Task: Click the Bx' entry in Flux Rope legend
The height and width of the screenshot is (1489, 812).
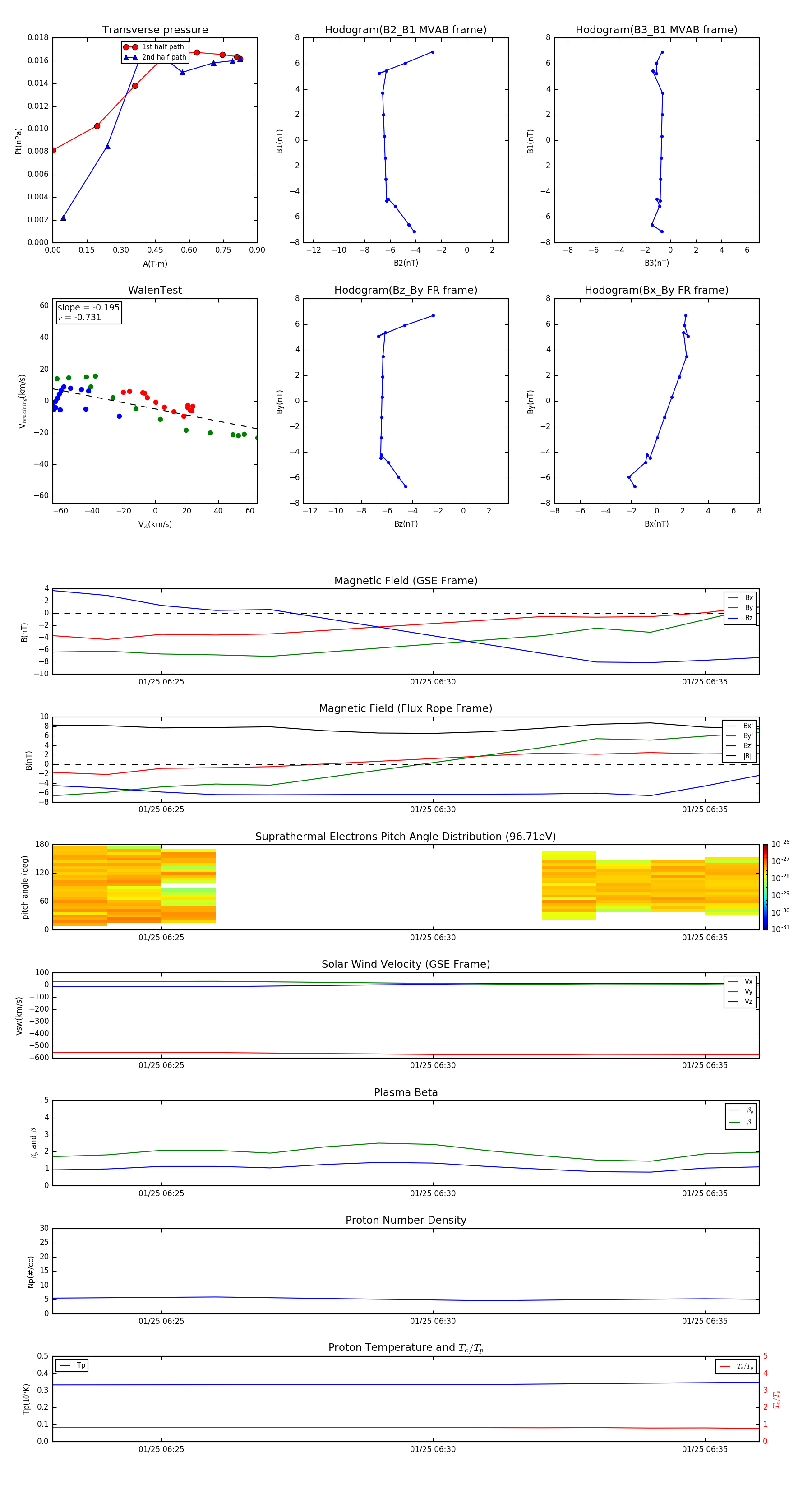Action: pos(739,726)
